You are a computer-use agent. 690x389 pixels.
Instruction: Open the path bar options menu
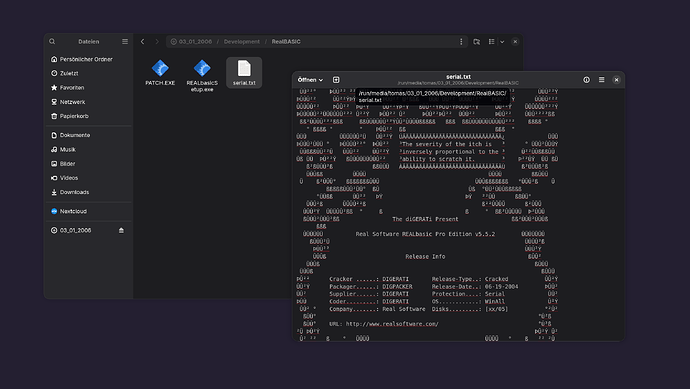[461, 41]
